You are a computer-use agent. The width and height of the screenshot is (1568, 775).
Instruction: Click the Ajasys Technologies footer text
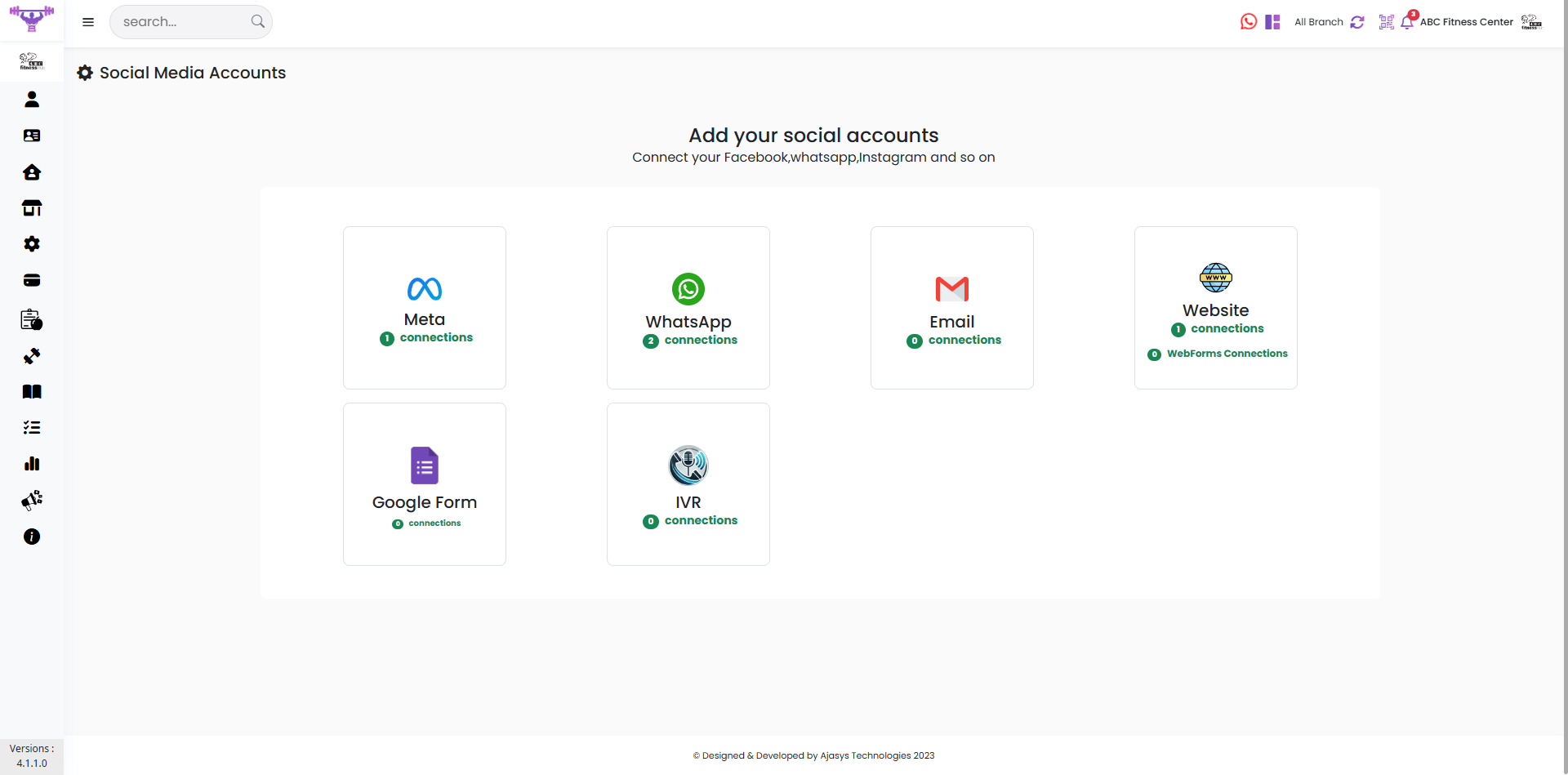[x=813, y=755]
